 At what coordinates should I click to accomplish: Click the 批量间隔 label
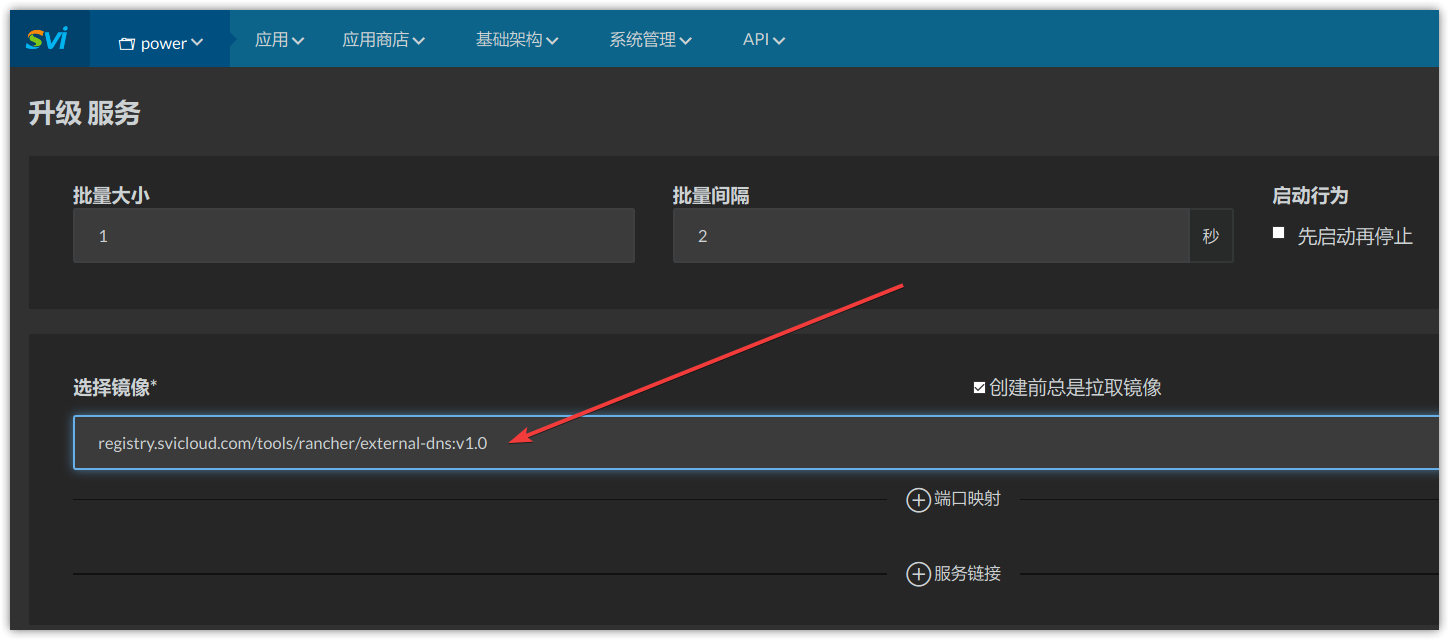[x=711, y=196]
